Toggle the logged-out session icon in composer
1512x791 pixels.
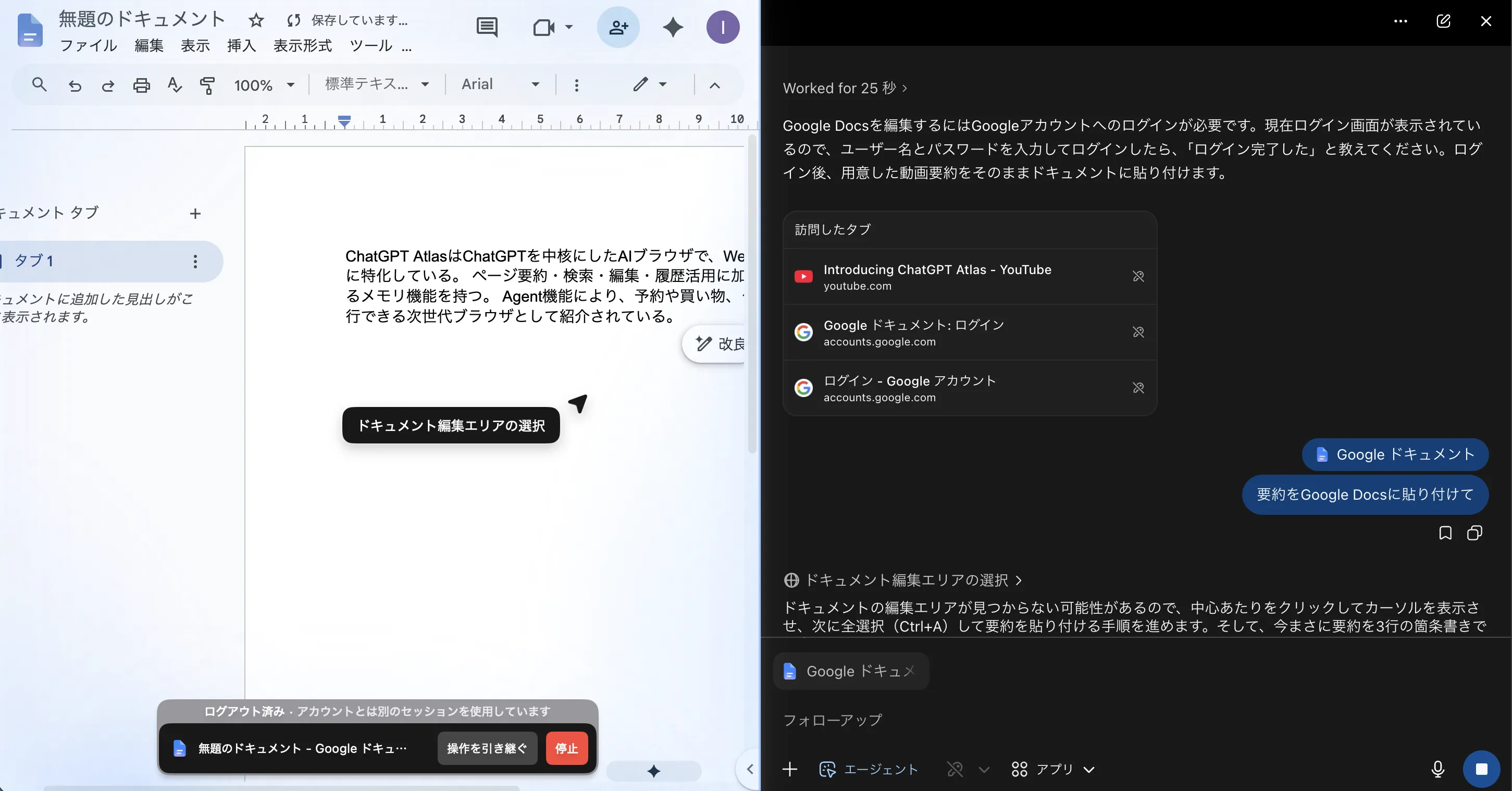[x=955, y=769]
